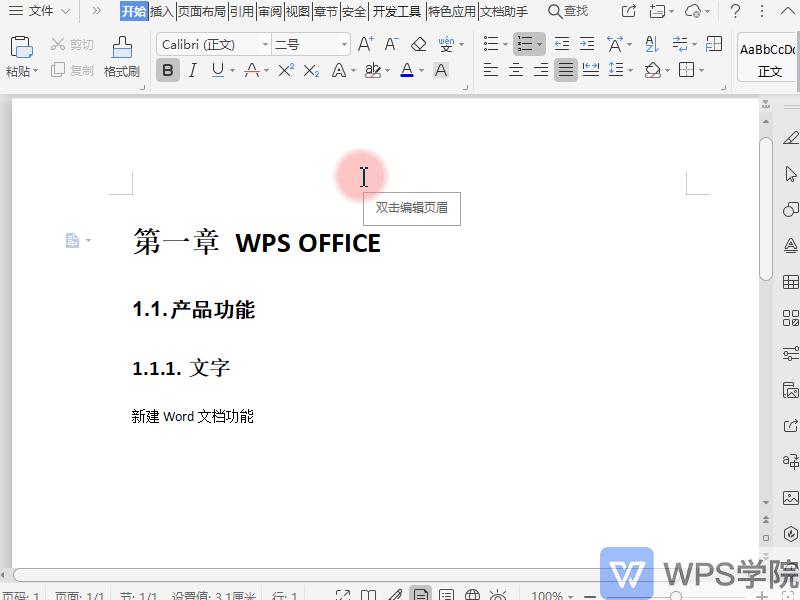Image resolution: width=800 pixels, height=600 pixels.
Task: Click the clear formatting eraser icon
Action: tap(419, 45)
